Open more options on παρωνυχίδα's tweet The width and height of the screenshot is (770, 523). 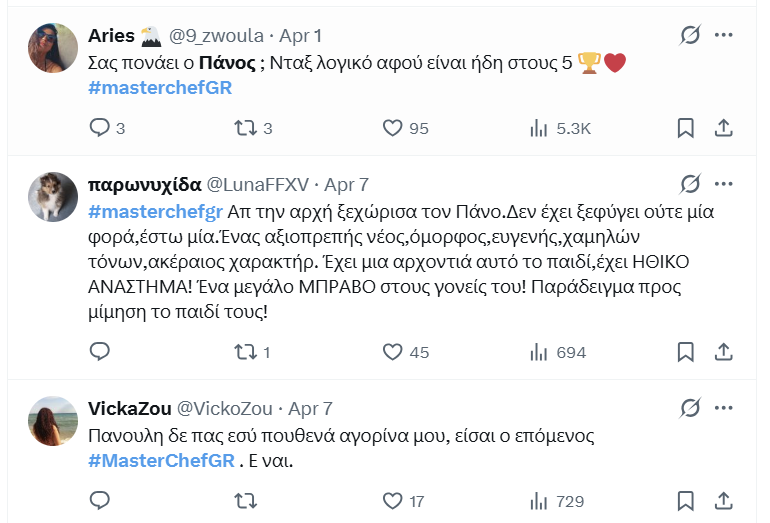pos(724,184)
